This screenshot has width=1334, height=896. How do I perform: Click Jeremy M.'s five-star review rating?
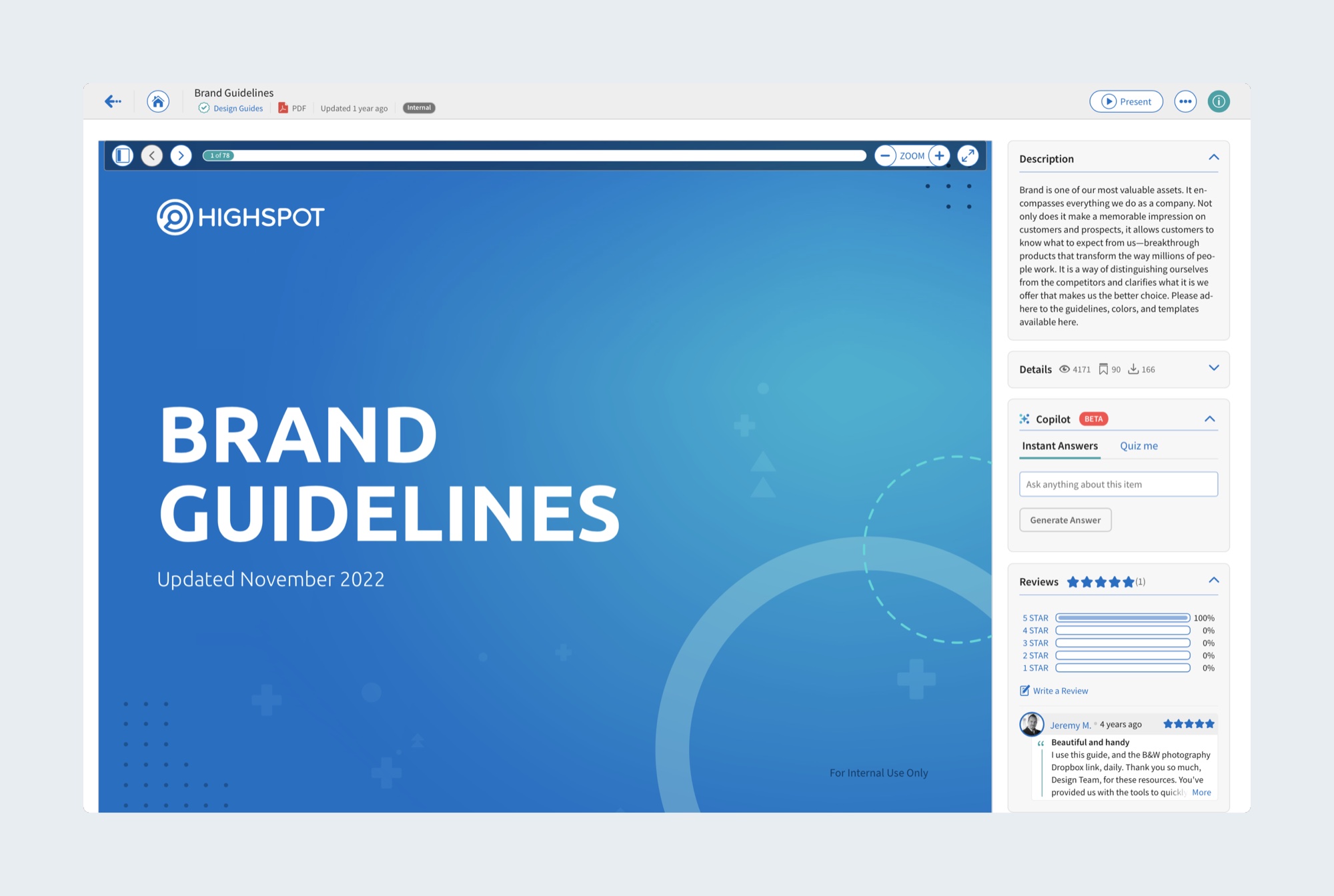[1189, 724]
